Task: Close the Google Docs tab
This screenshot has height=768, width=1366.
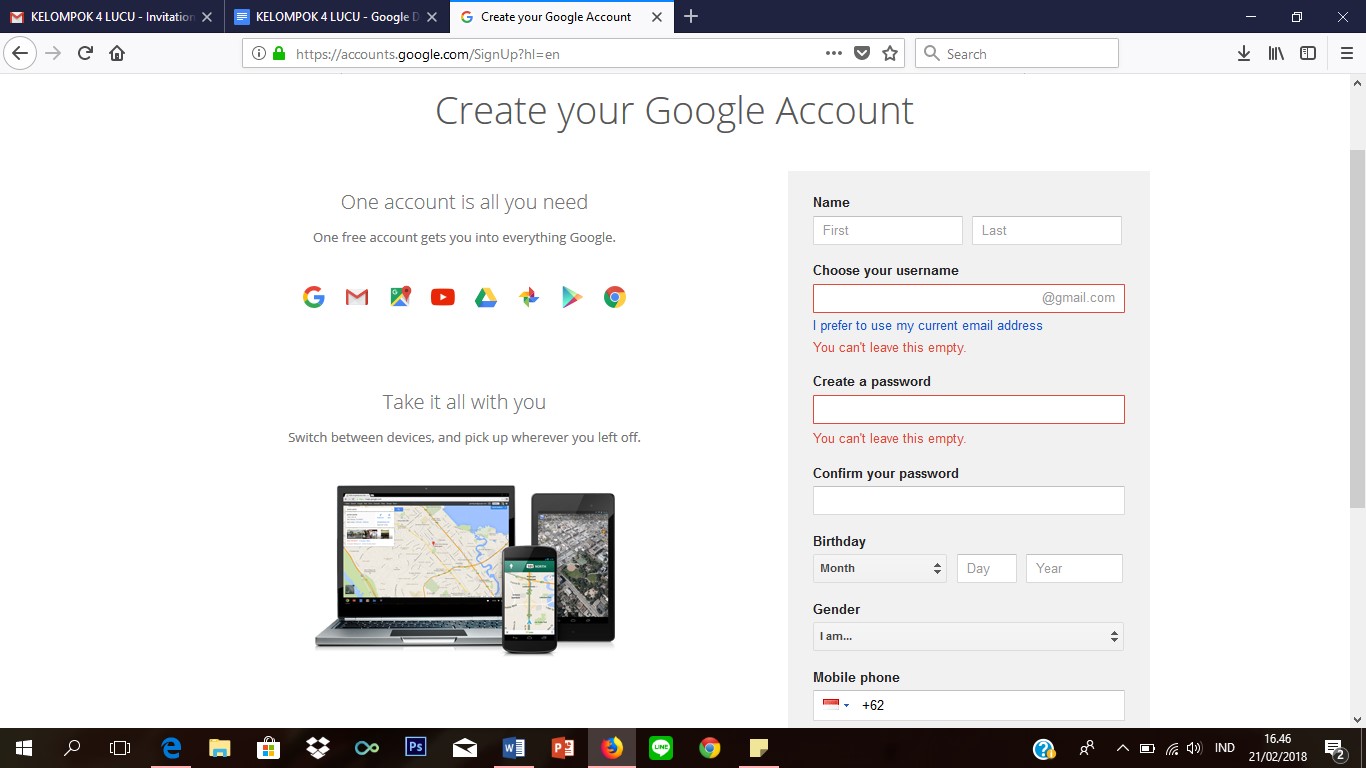Action: point(431,17)
